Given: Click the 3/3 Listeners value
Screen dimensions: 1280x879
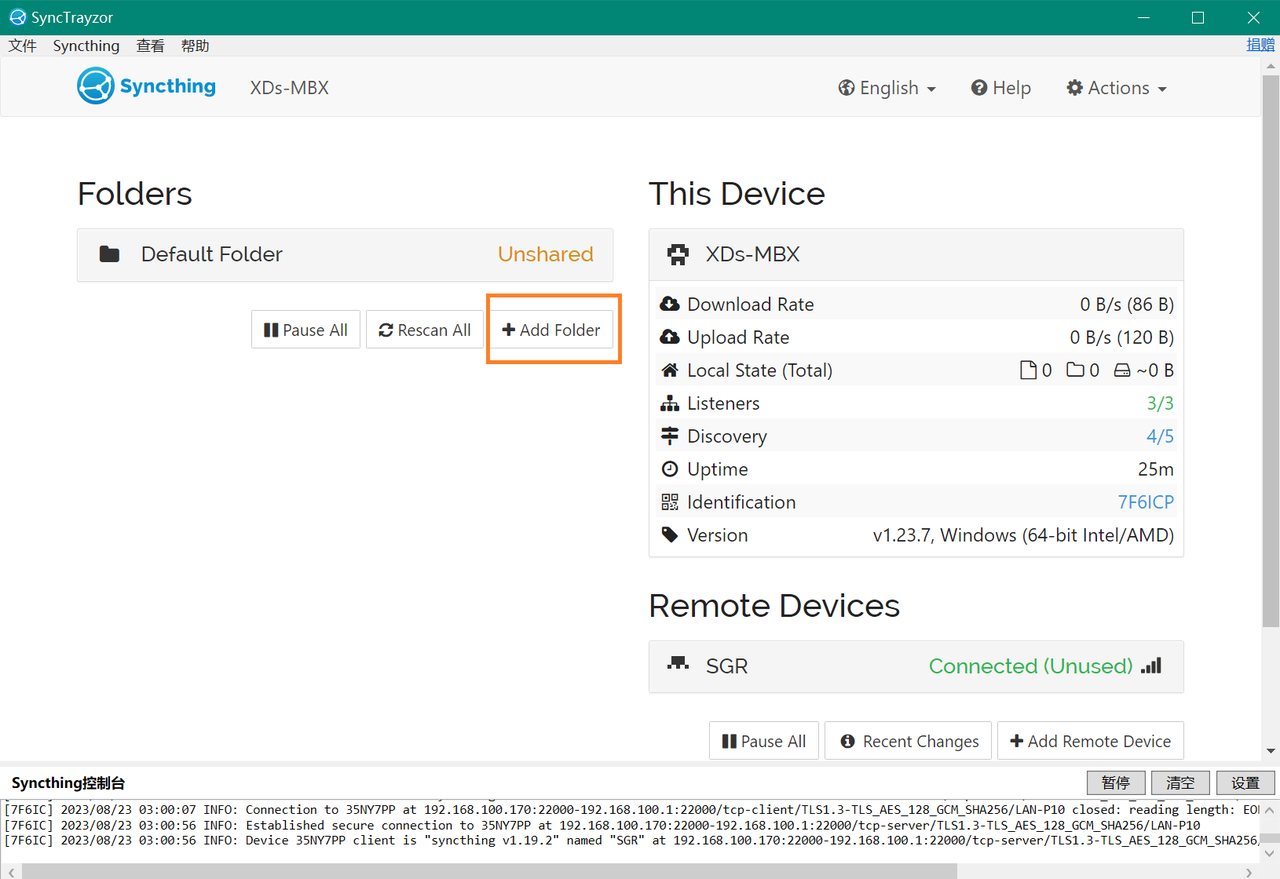Looking at the screenshot, I should (1160, 403).
